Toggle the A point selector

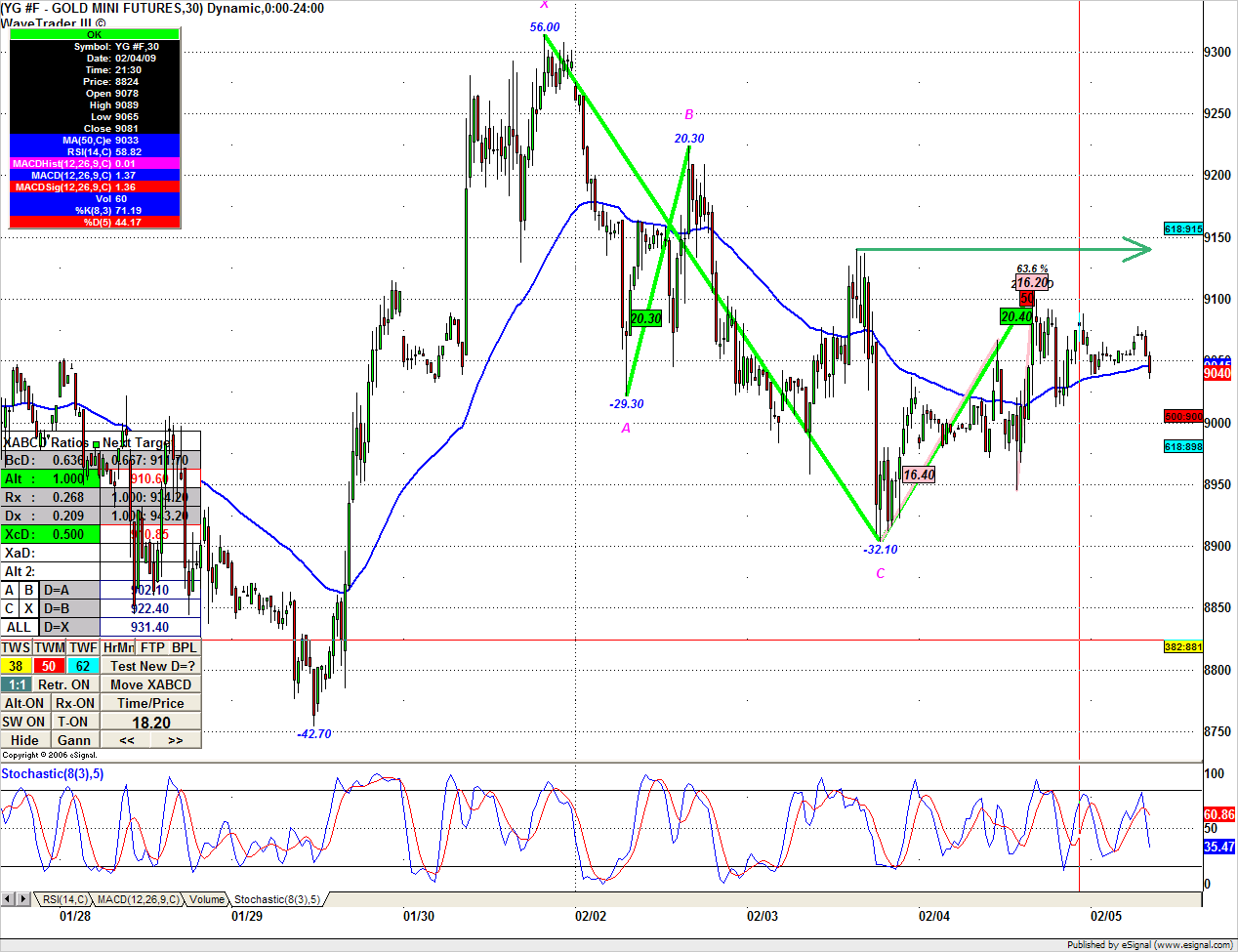tap(10, 590)
